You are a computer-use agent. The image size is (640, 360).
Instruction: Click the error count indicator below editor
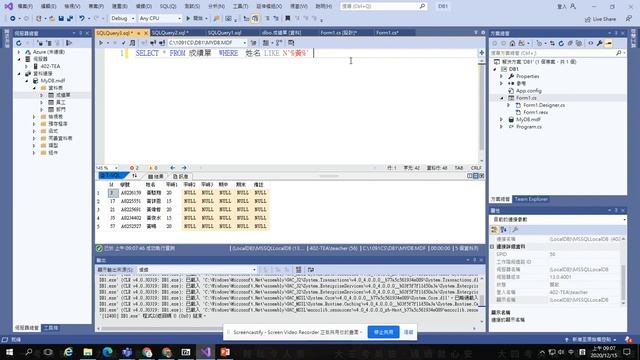(134, 167)
